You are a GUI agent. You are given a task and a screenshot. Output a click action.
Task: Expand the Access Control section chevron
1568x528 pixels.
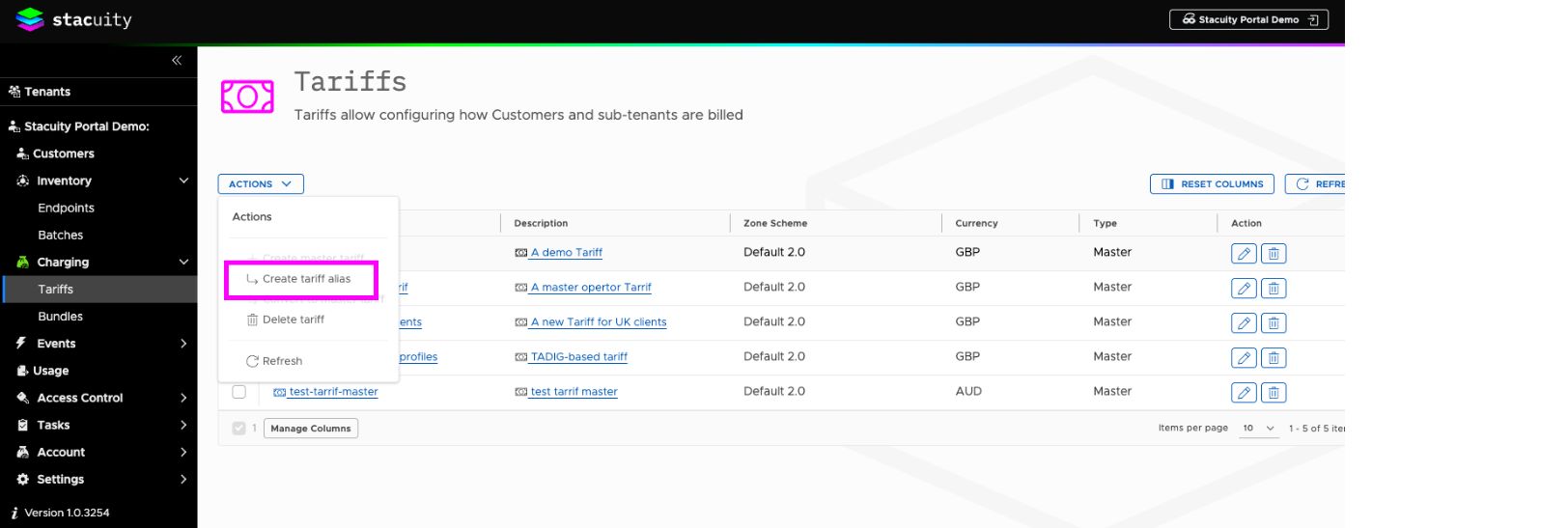[x=183, y=398]
